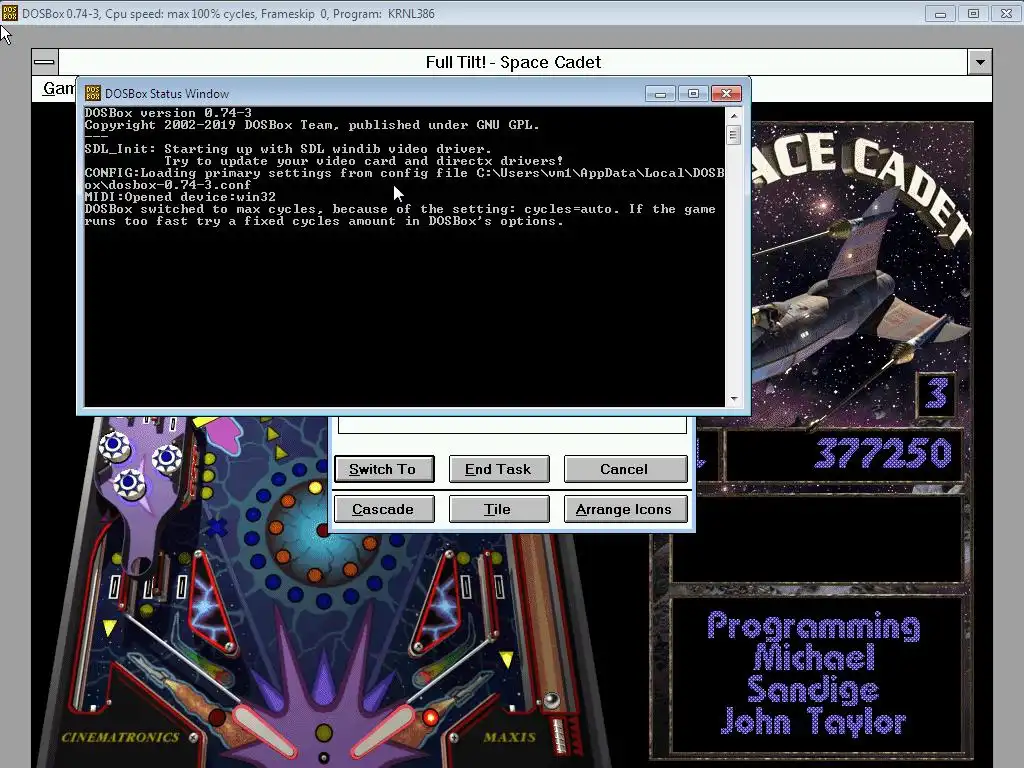Click the Space Cadet title bar dropdown arrow
1024x768 pixels.
point(980,62)
